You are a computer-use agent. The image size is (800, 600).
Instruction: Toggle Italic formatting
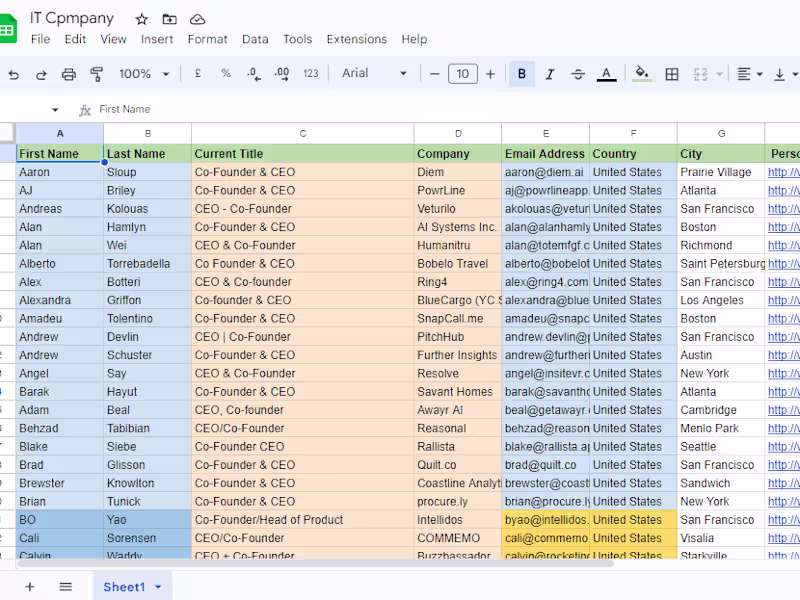click(550, 74)
